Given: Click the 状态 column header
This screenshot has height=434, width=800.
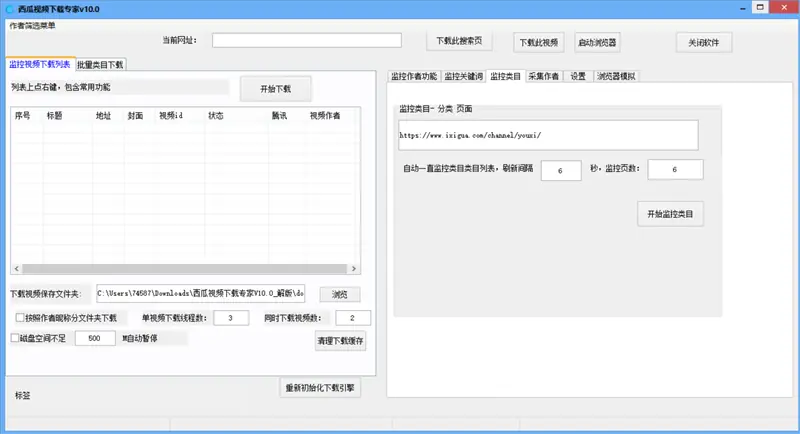Looking at the screenshot, I should (x=236, y=116).
